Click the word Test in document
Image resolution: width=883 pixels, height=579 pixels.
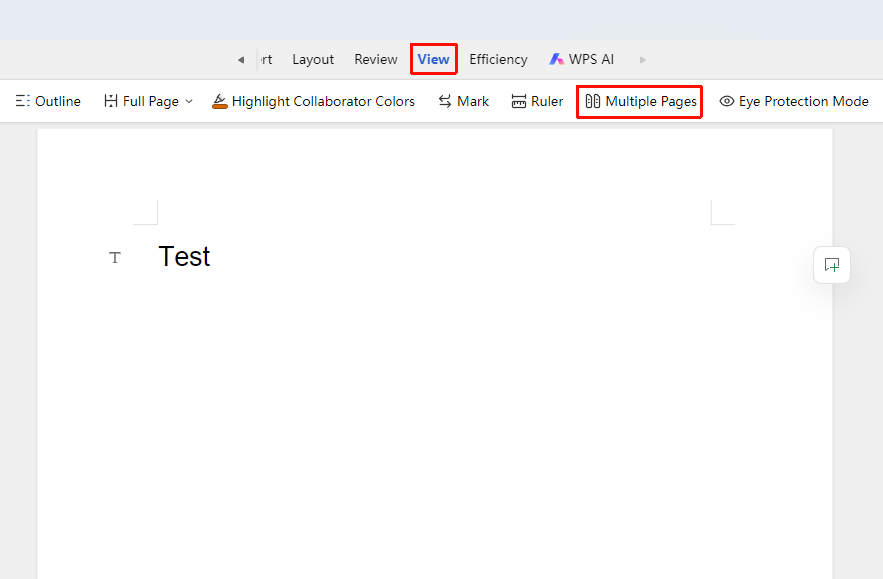(x=184, y=257)
